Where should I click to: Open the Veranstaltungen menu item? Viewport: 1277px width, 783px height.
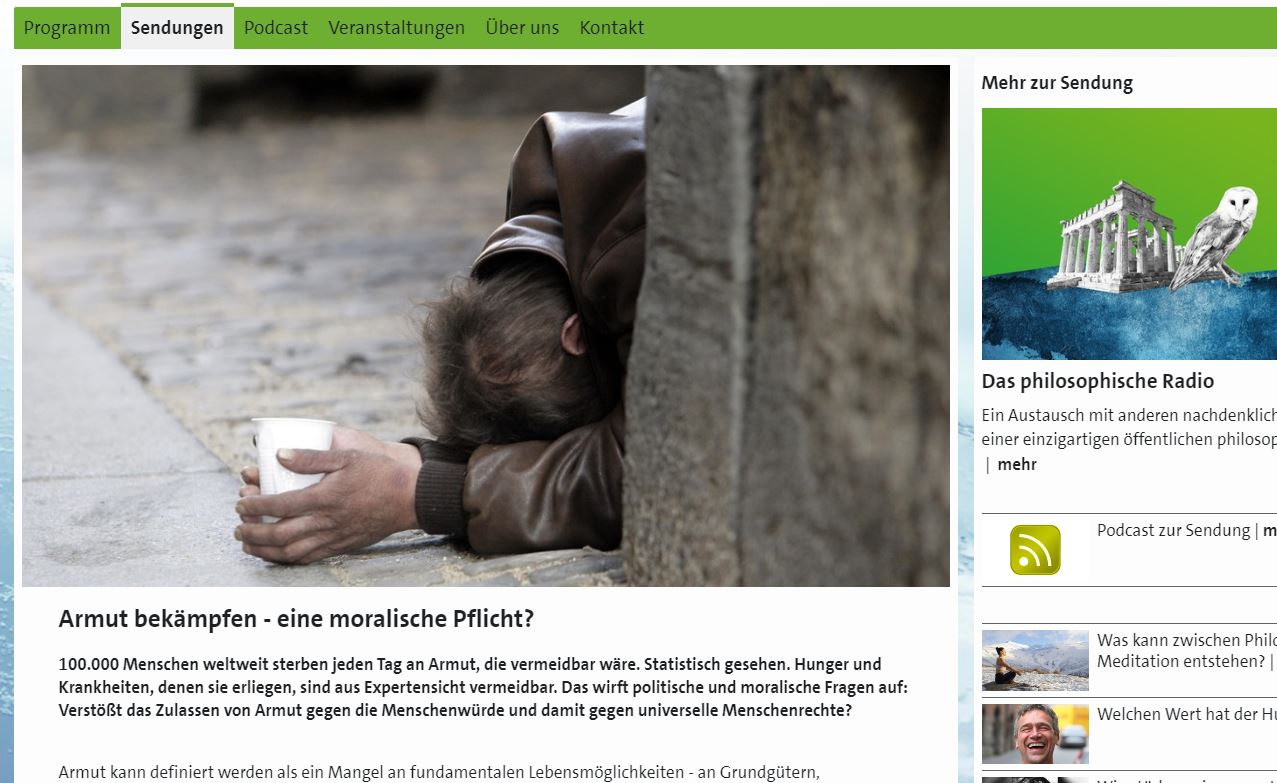pos(397,28)
